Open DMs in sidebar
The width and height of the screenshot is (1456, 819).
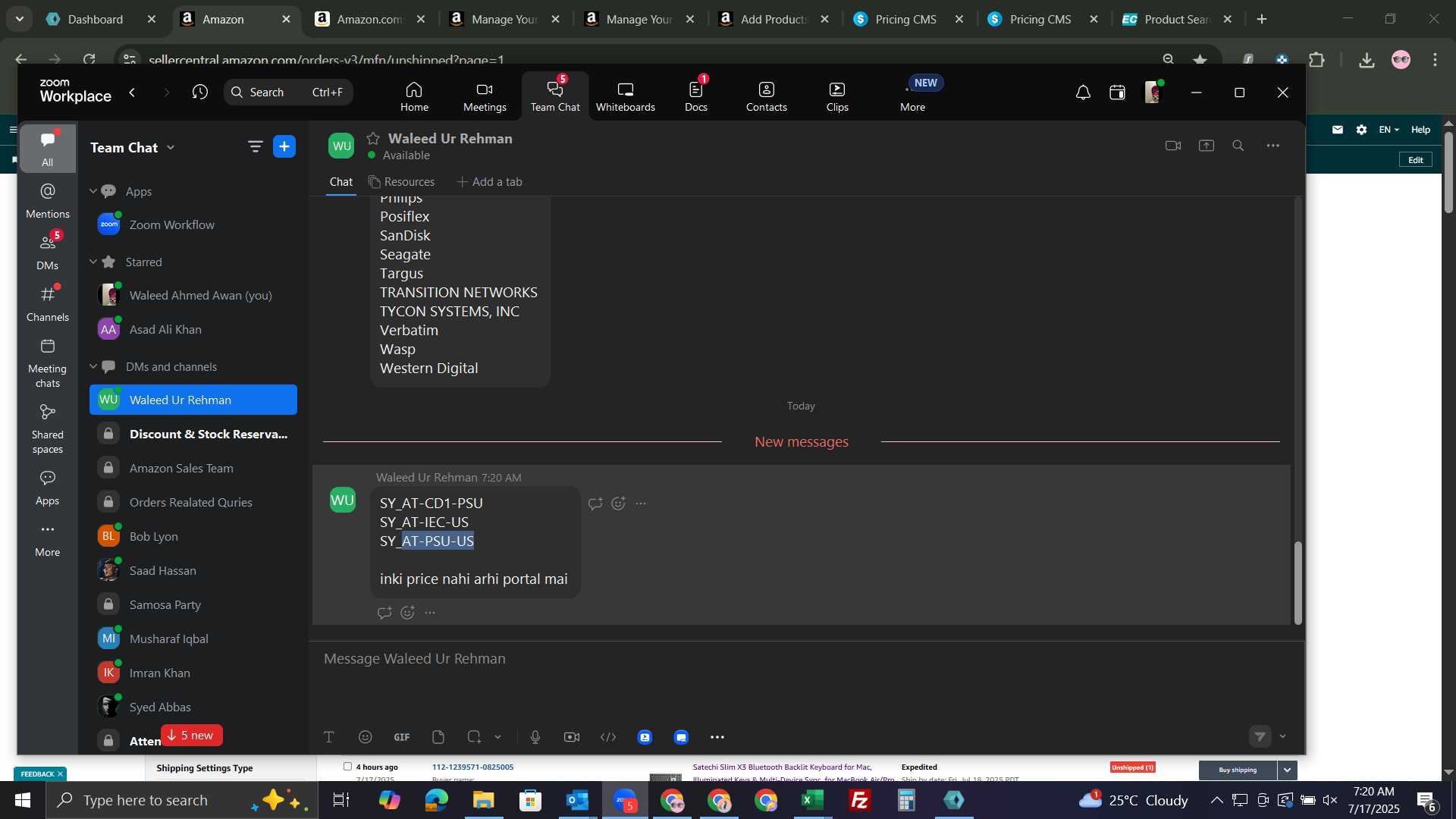click(47, 252)
